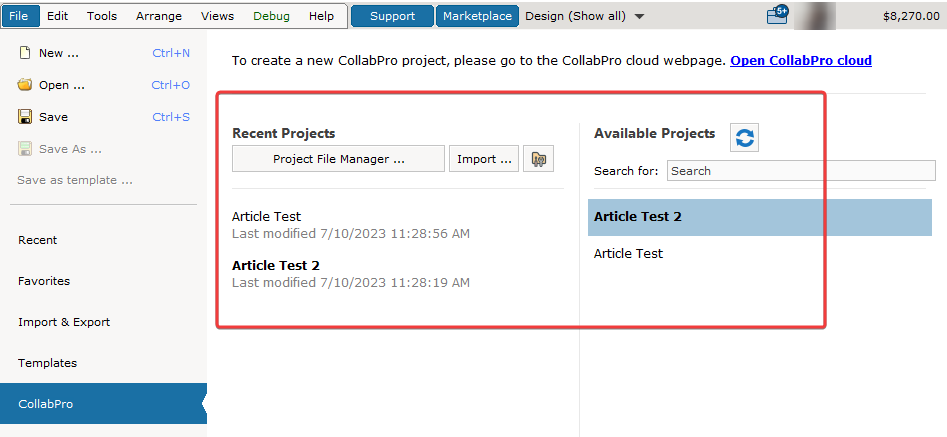
Task: Click the Ctrl+O shortcut label
Action: coord(170,85)
